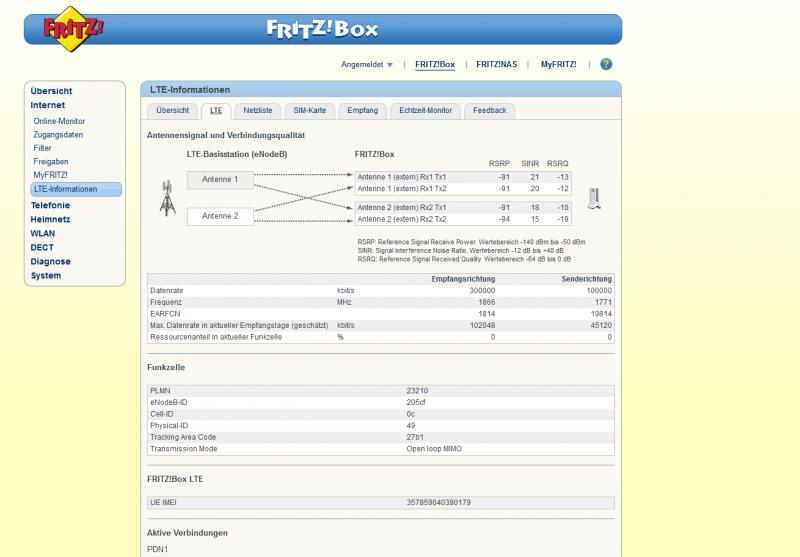Click the eNodeB-ID value 205cf
Viewport: 800px width, 557px height.
tap(415, 402)
